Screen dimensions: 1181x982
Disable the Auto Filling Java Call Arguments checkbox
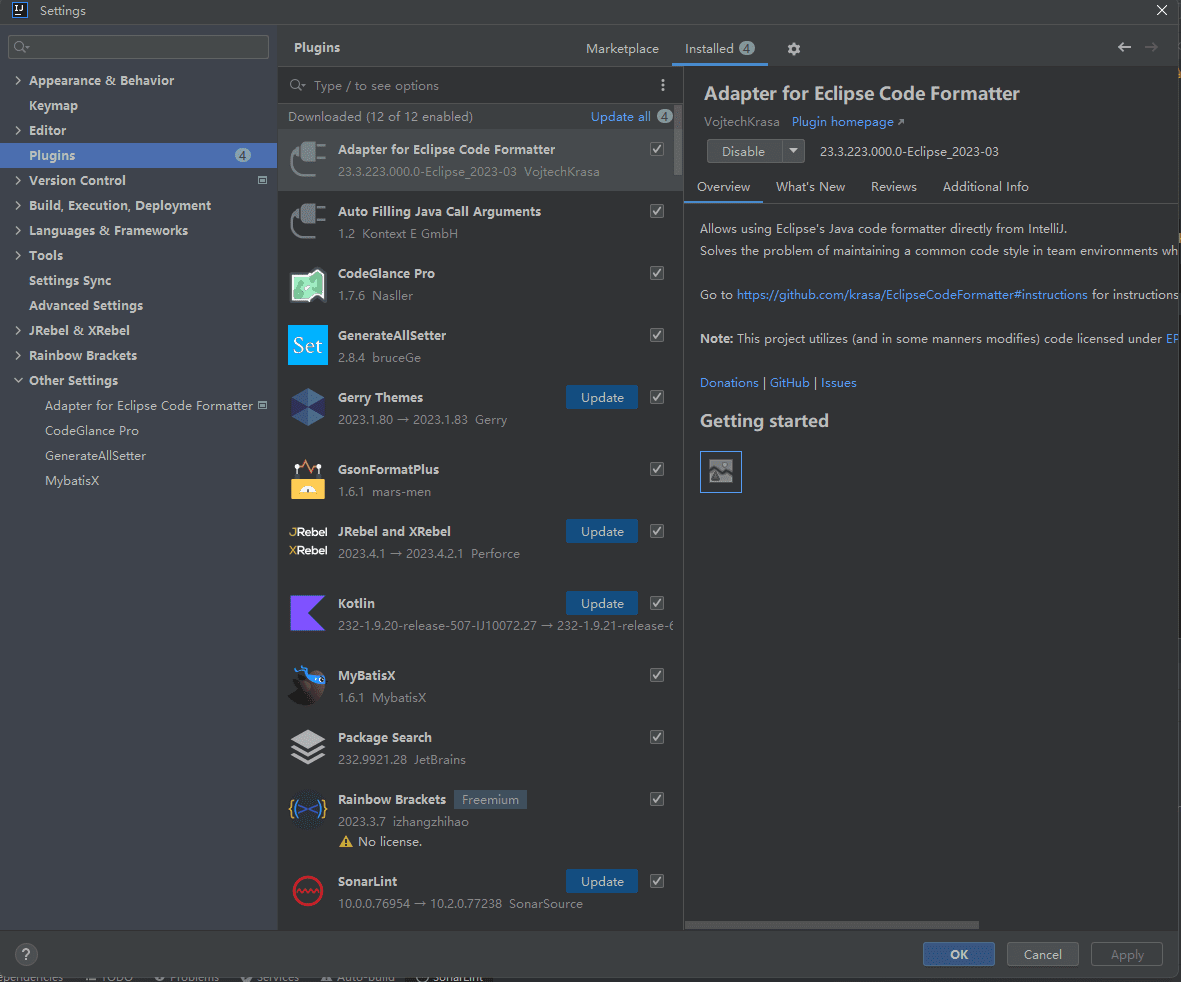(x=657, y=211)
